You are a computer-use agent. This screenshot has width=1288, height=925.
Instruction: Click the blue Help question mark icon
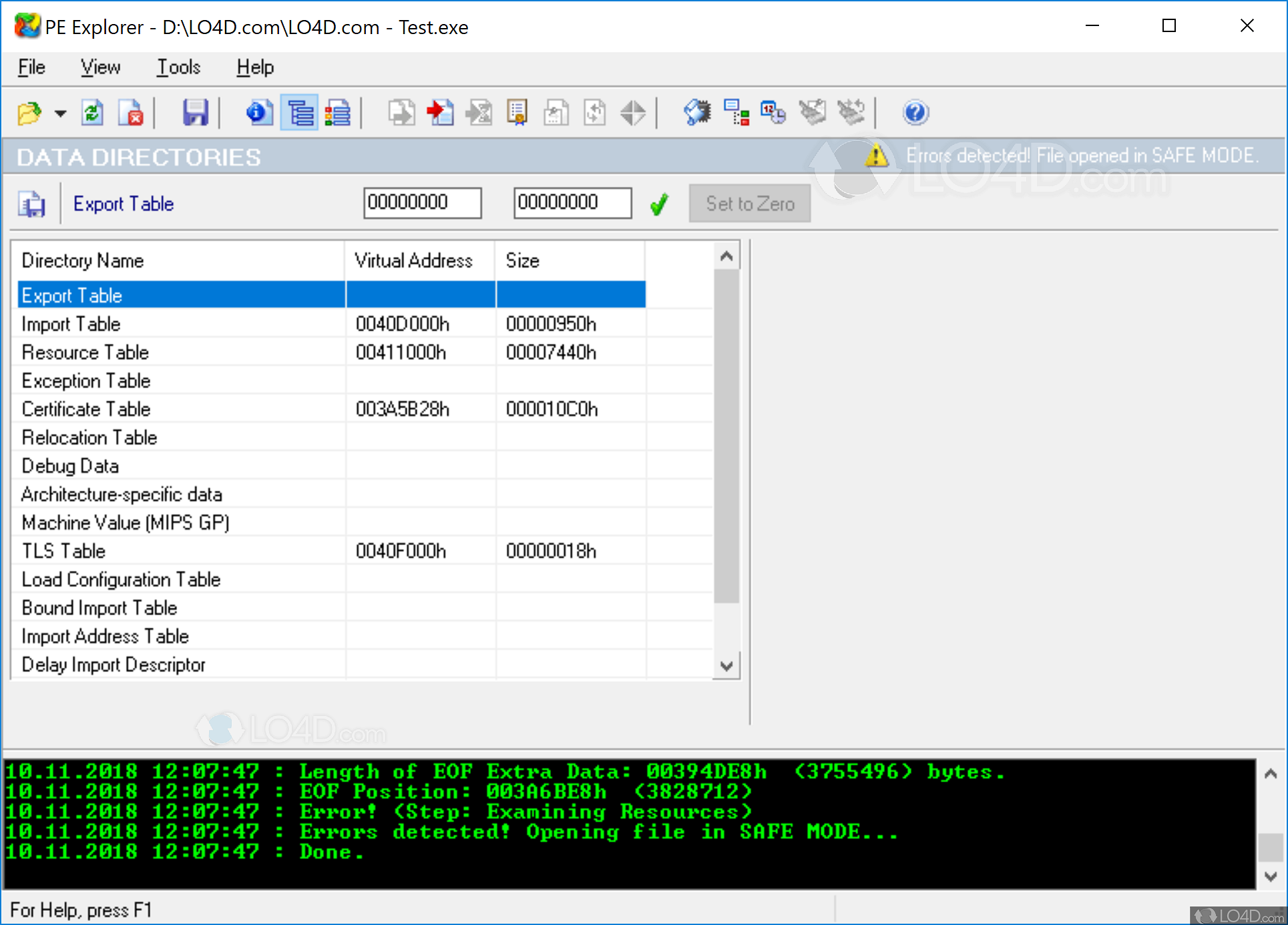915,113
